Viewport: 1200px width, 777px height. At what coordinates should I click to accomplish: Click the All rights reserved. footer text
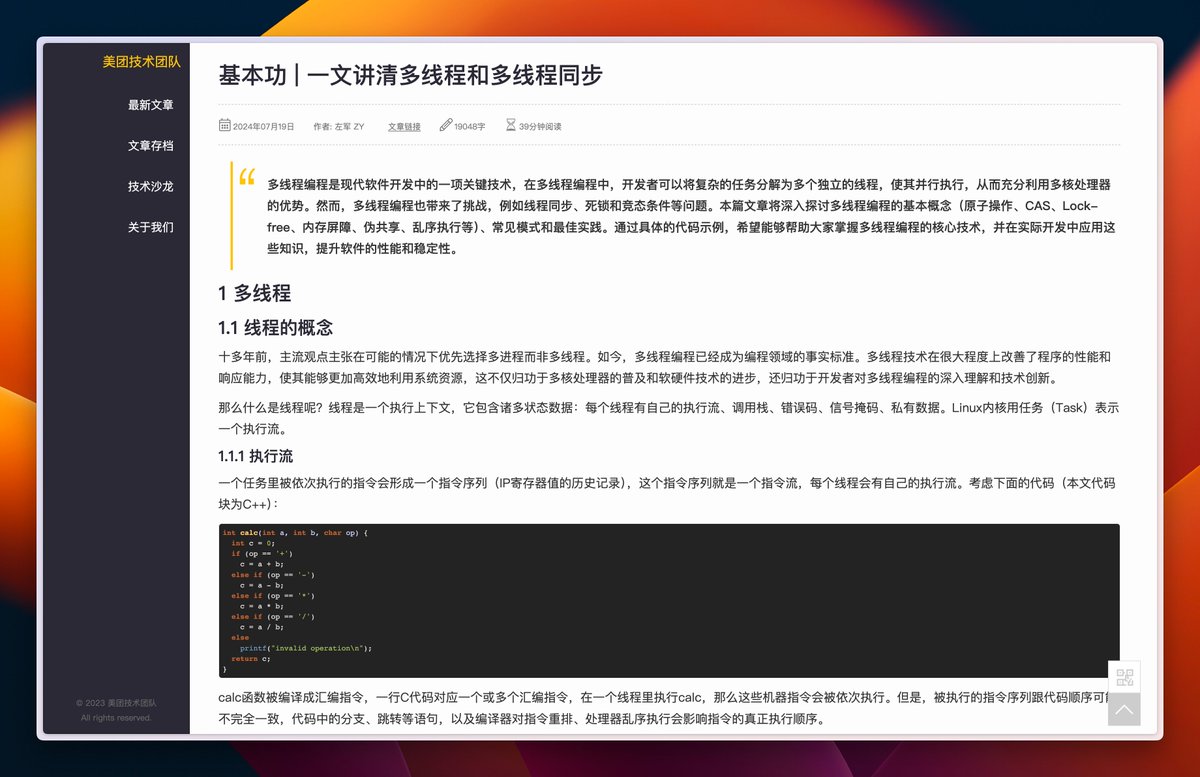(116, 718)
